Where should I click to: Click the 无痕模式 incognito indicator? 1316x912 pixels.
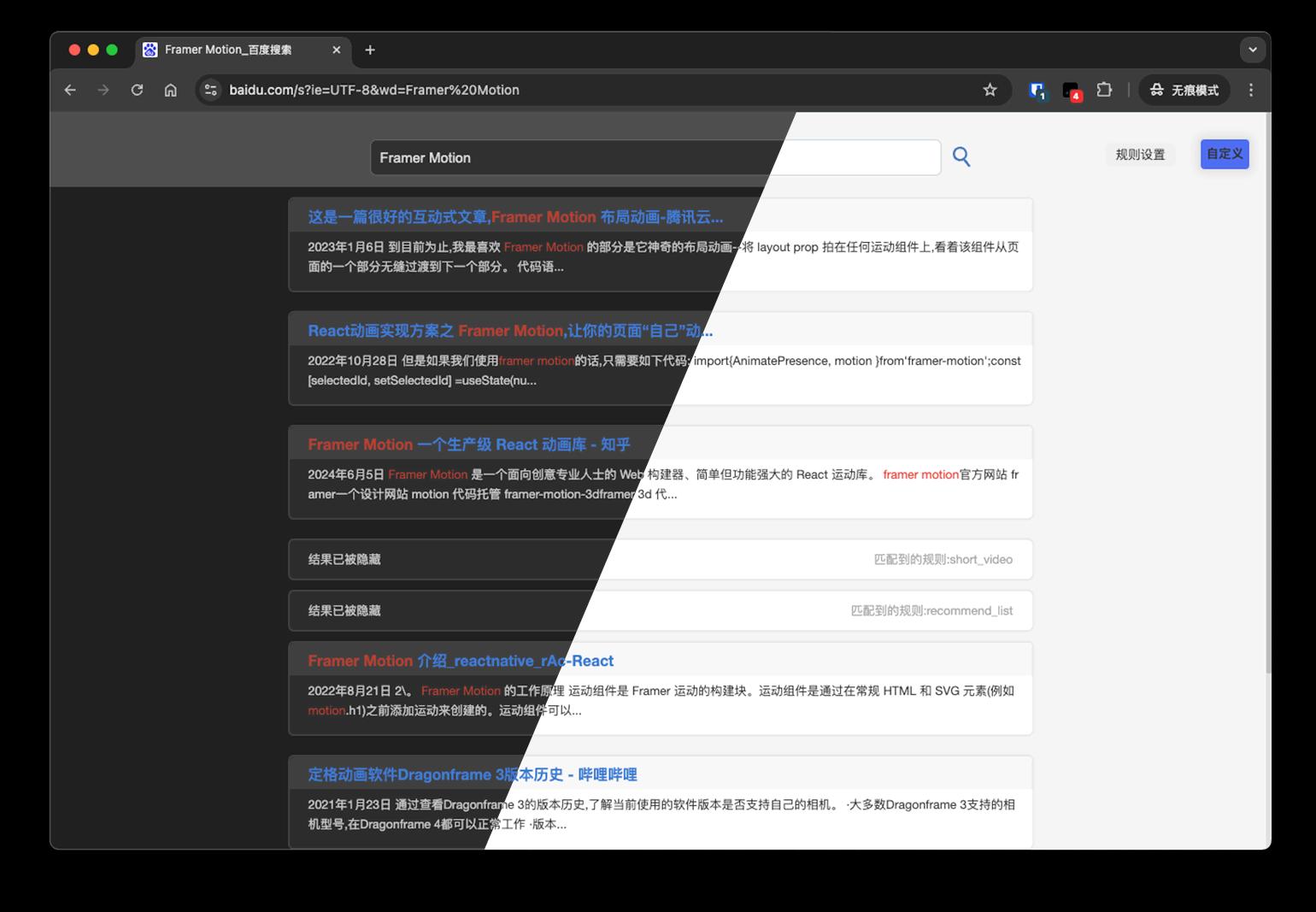coord(1184,90)
